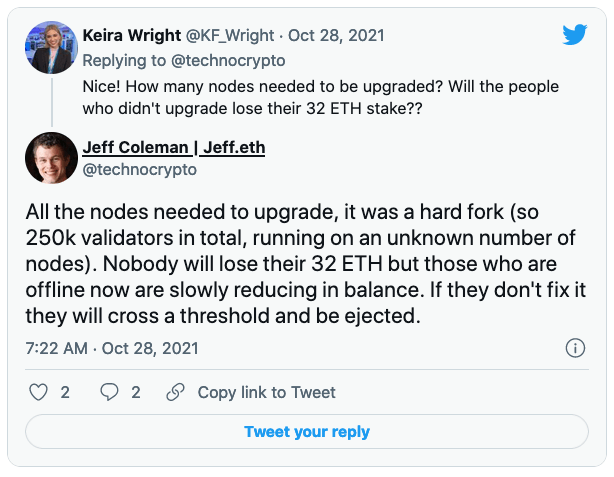Open the Keira Wright name link
The height and width of the screenshot is (477, 614).
[x=132, y=35]
